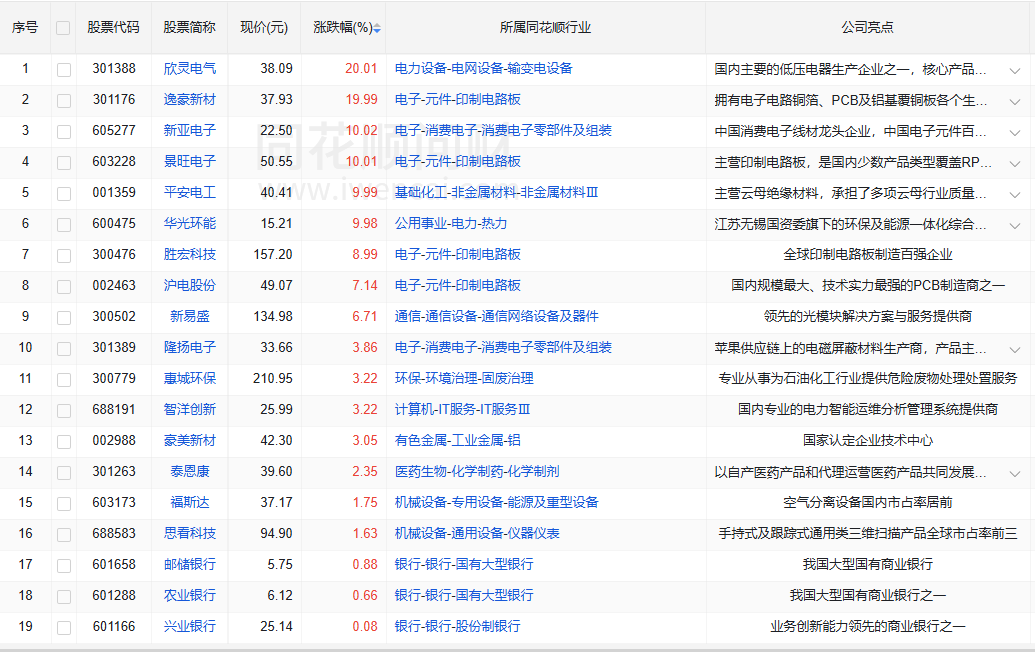Select the 惠城环保 row checkbox
Image resolution: width=1035 pixels, height=652 pixels.
coord(64,379)
